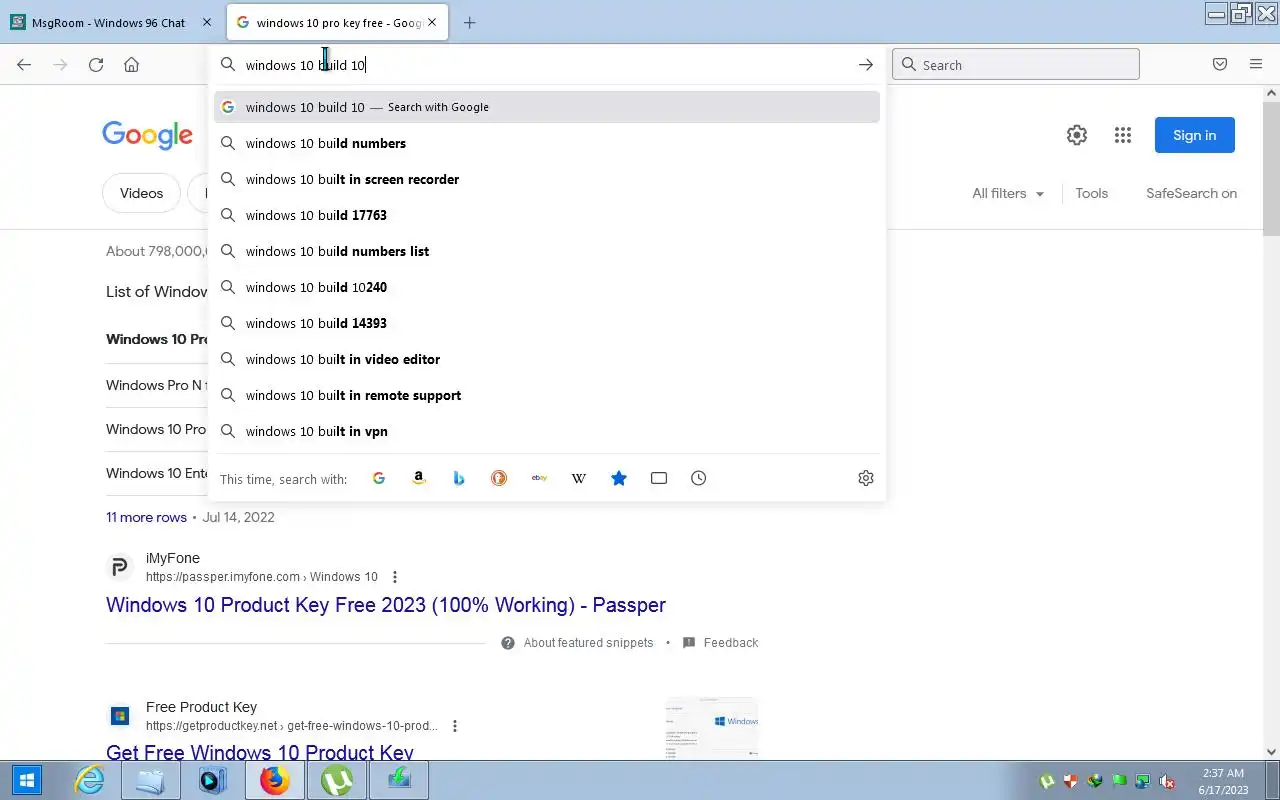Choose suggestion 'windows 10 build 10 — Search with Google'
The image size is (1280, 800).
[547, 107]
